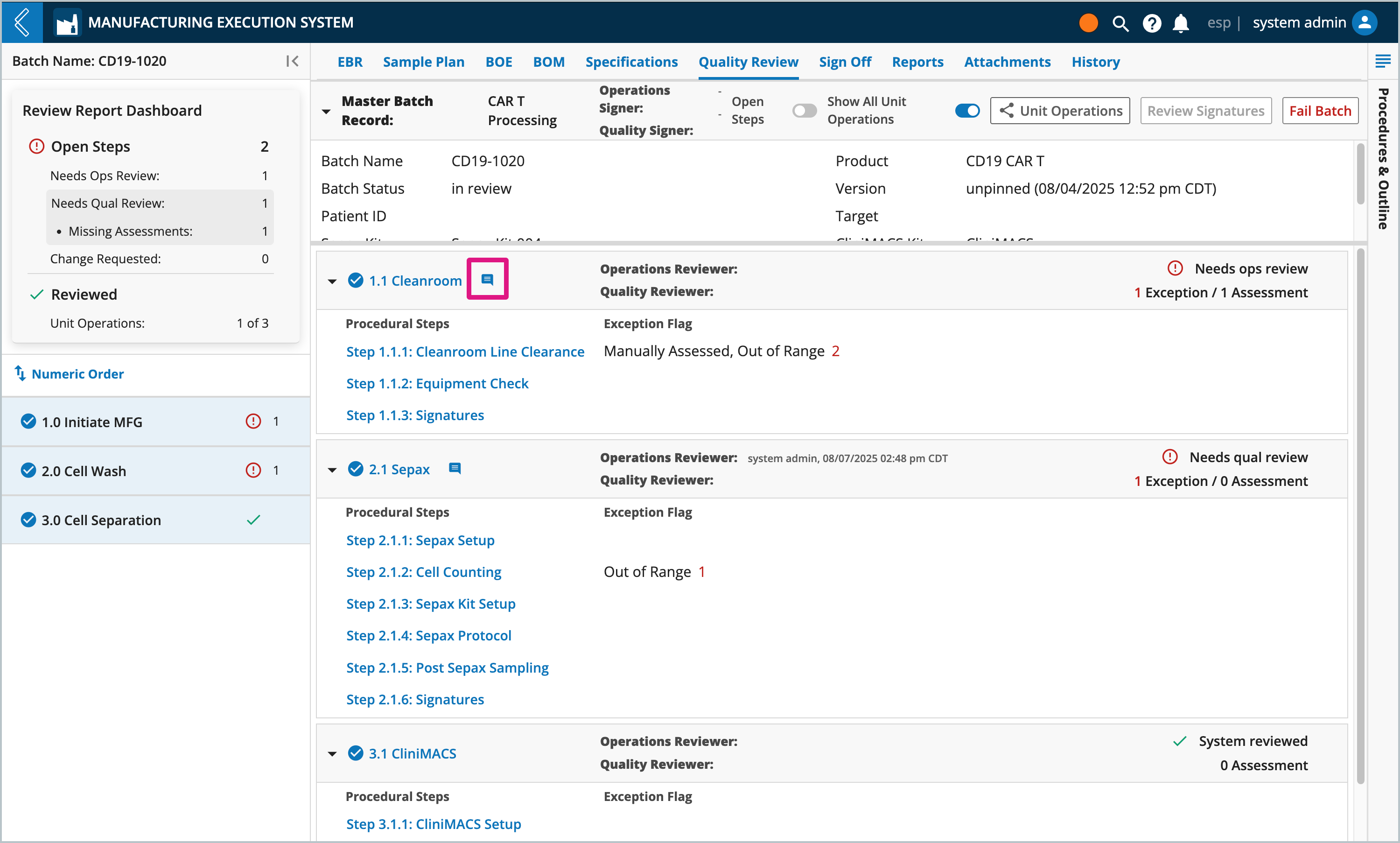Open the search magnifier icon
The image size is (1400, 843).
[x=1120, y=23]
